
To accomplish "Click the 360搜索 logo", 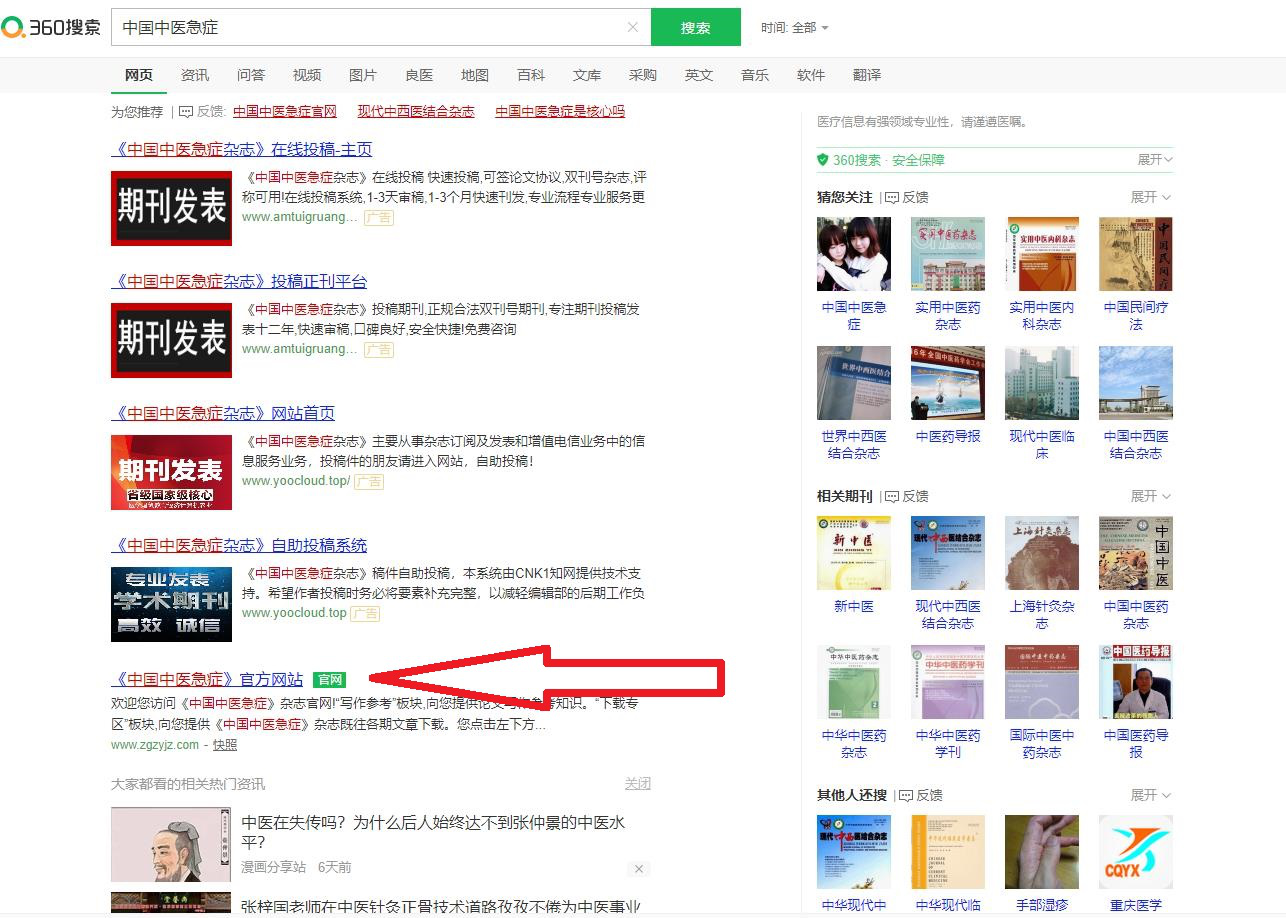I will [x=51, y=27].
